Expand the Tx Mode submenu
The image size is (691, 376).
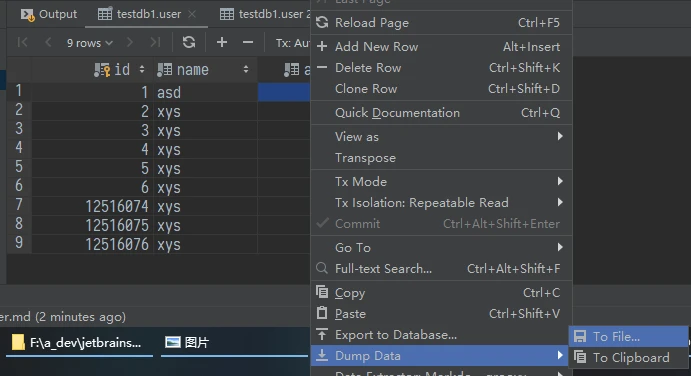click(x=442, y=182)
